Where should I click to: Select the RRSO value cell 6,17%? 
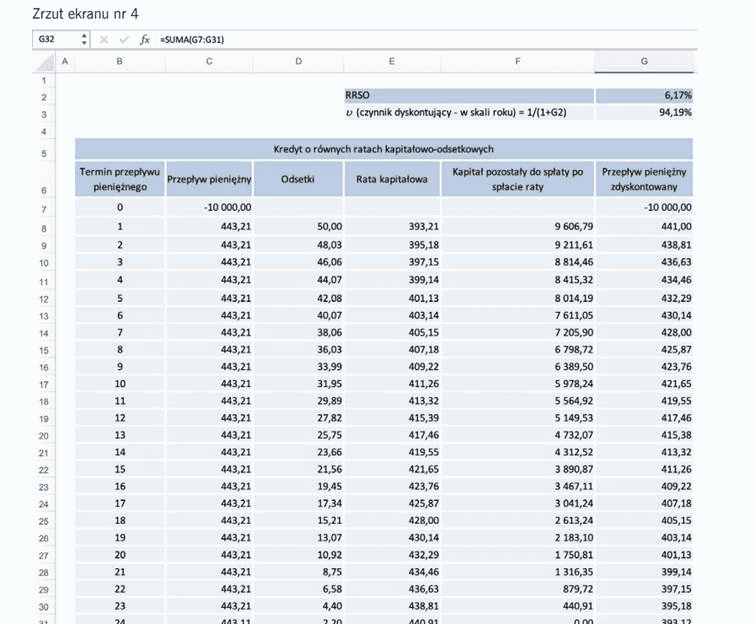644,95
